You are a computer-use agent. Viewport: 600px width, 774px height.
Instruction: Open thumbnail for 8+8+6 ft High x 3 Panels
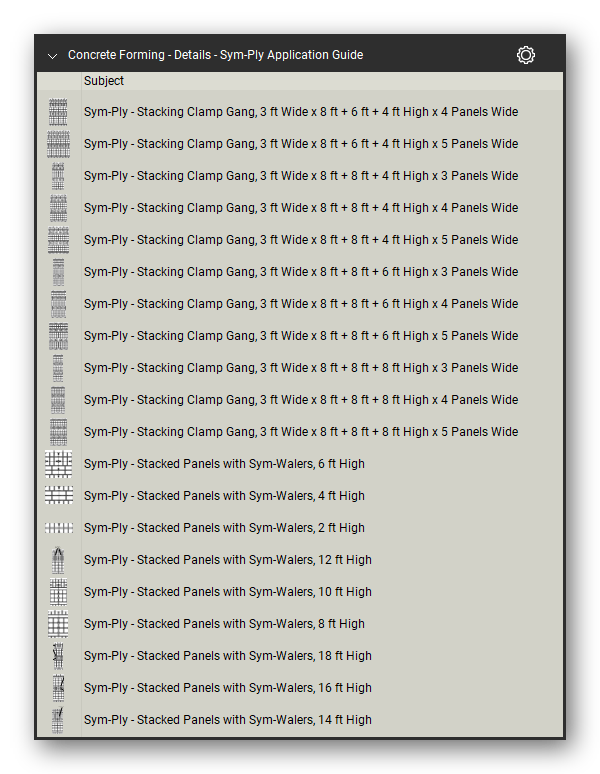click(58, 272)
